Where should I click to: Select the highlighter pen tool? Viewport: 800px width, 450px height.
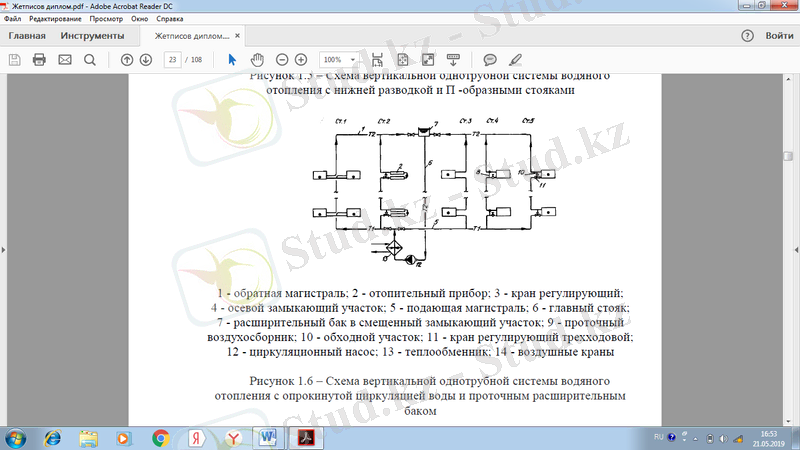click(515, 60)
